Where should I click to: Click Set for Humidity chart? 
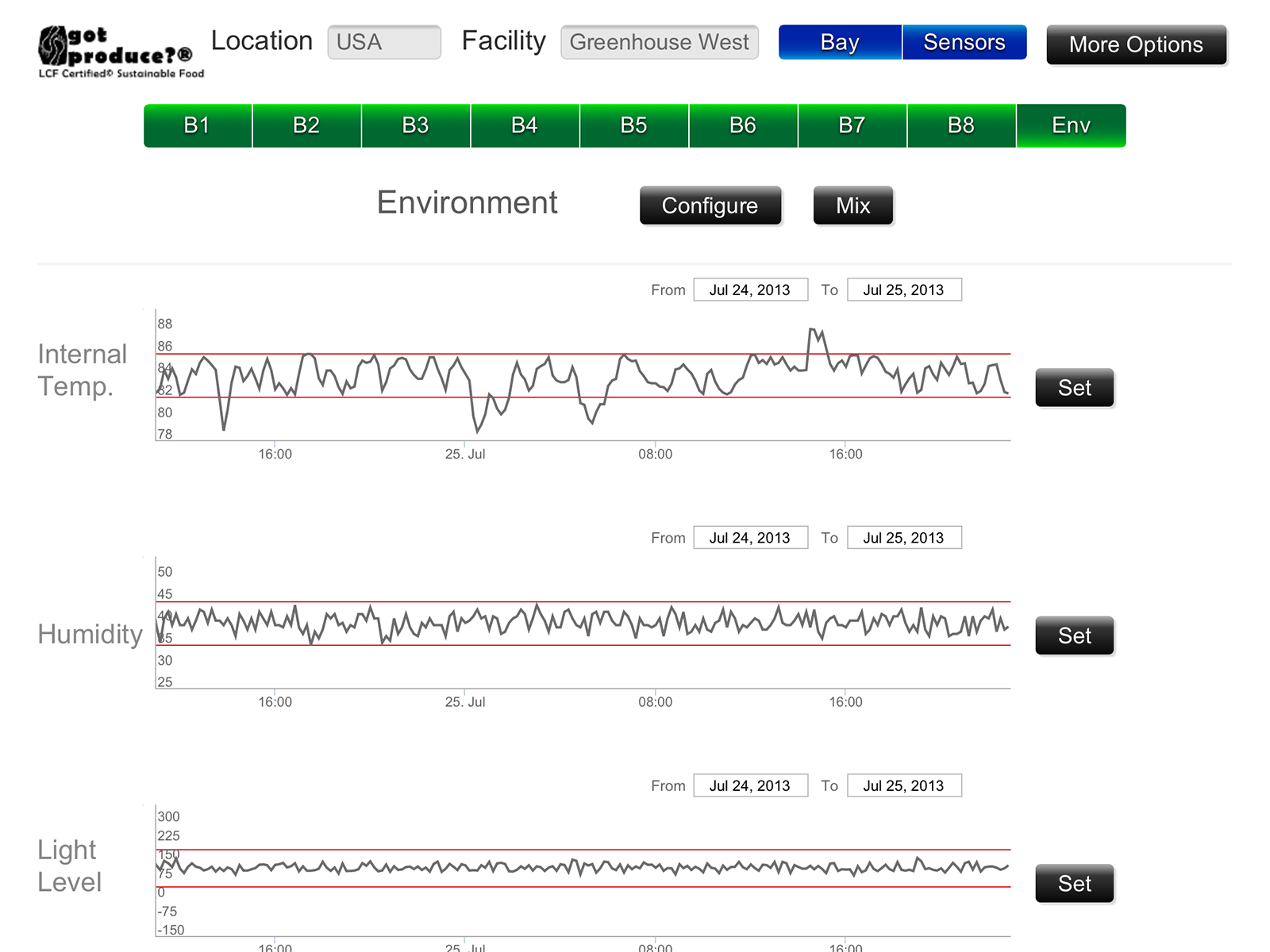tap(1074, 635)
